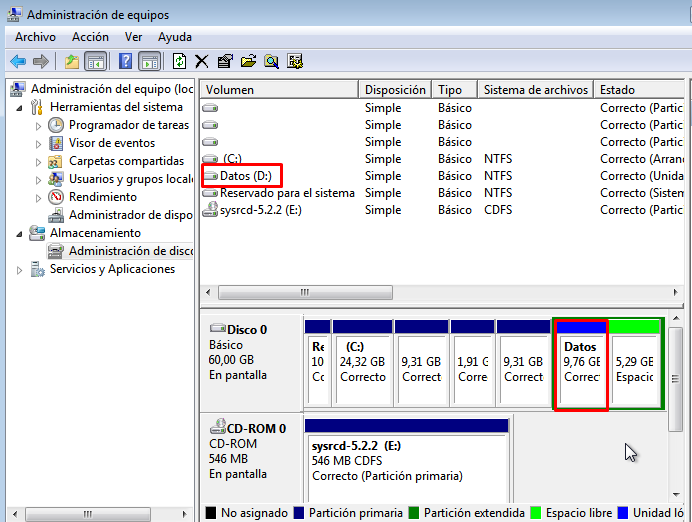Open the blue Help question mark icon
This screenshot has width=692, height=522.
pos(126,61)
